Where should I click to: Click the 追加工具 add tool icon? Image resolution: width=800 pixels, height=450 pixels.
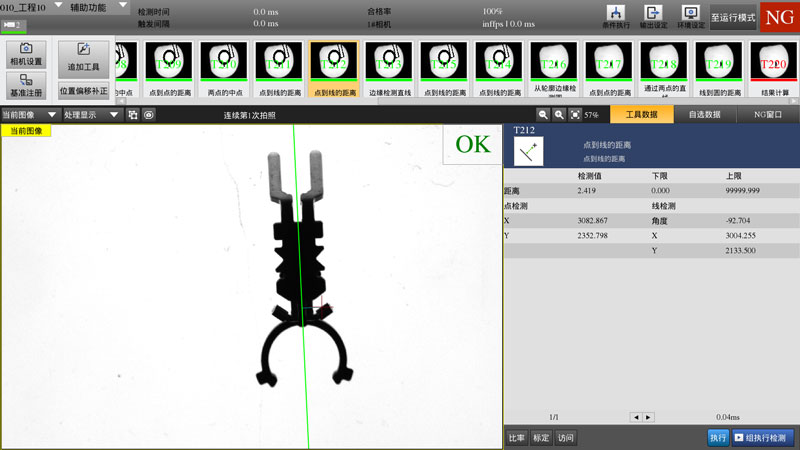point(83,55)
